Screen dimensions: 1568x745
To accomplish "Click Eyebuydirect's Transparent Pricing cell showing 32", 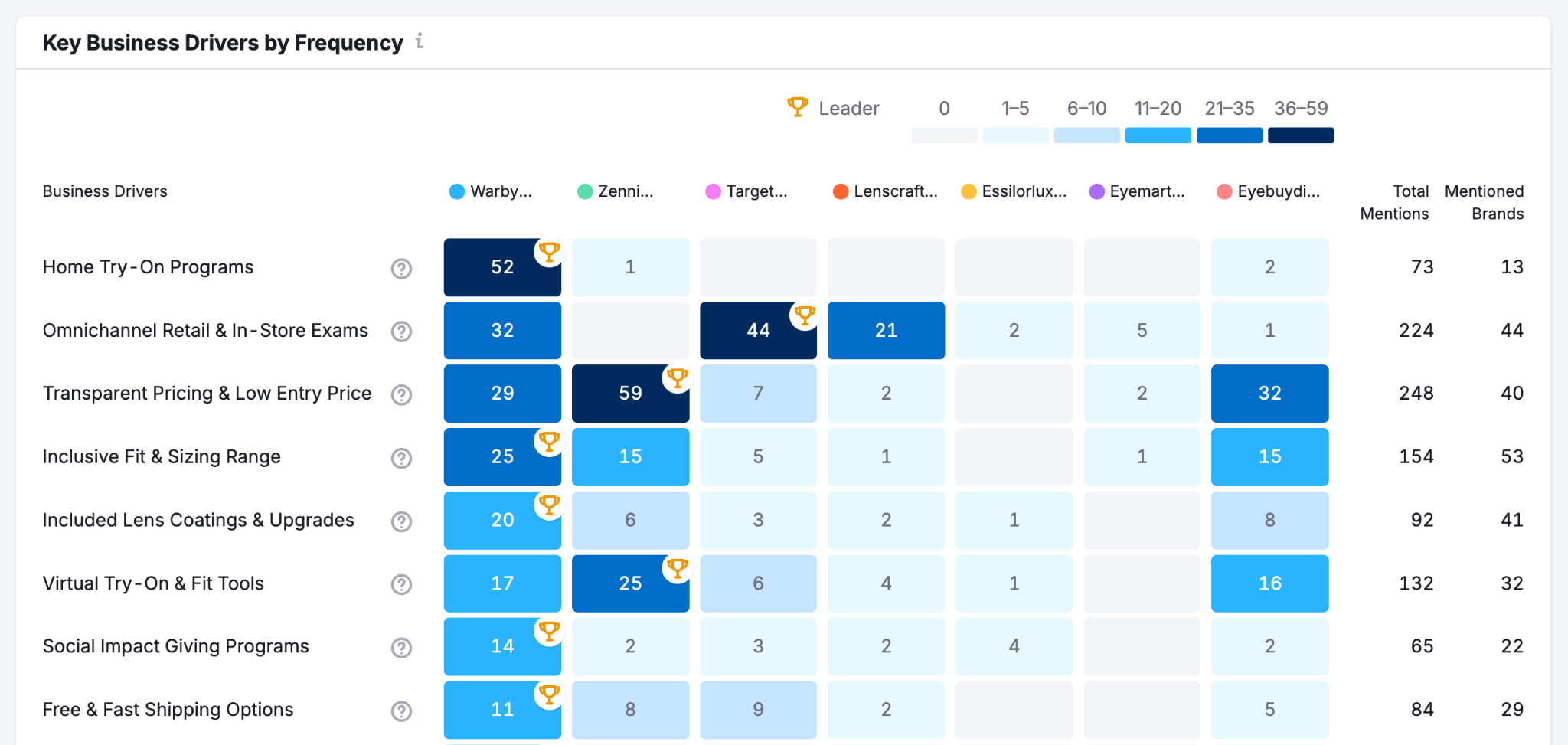I will point(1269,394).
